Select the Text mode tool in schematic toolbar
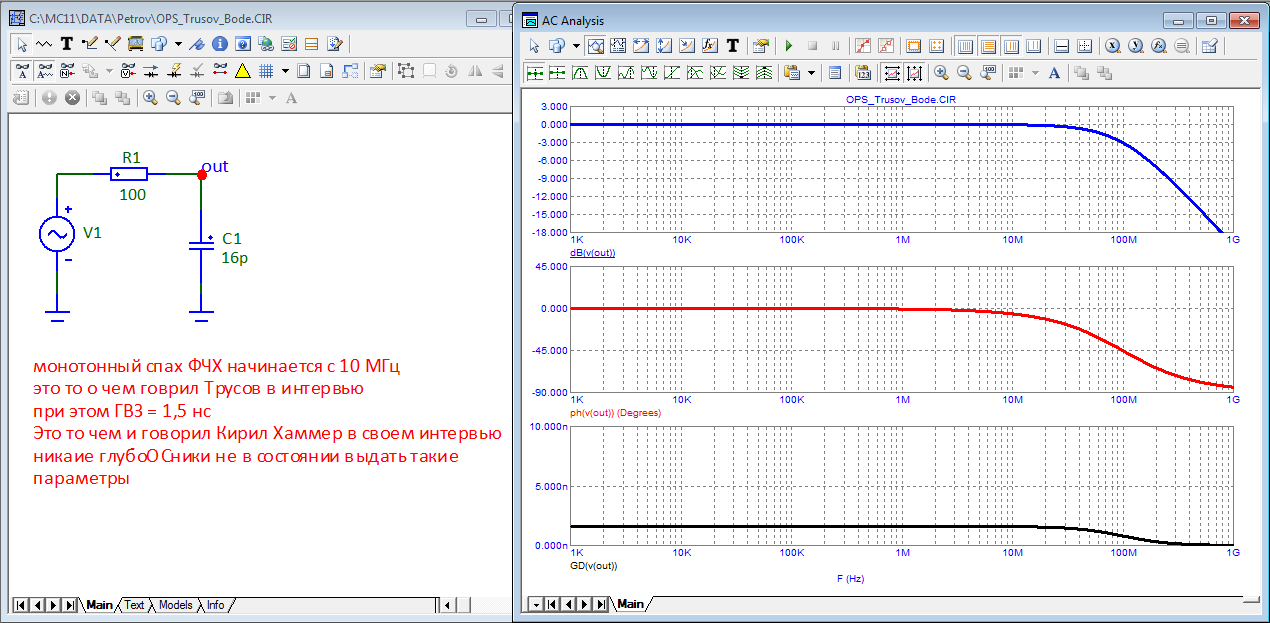This screenshot has width=1270, height=623. tap(67, 44)
